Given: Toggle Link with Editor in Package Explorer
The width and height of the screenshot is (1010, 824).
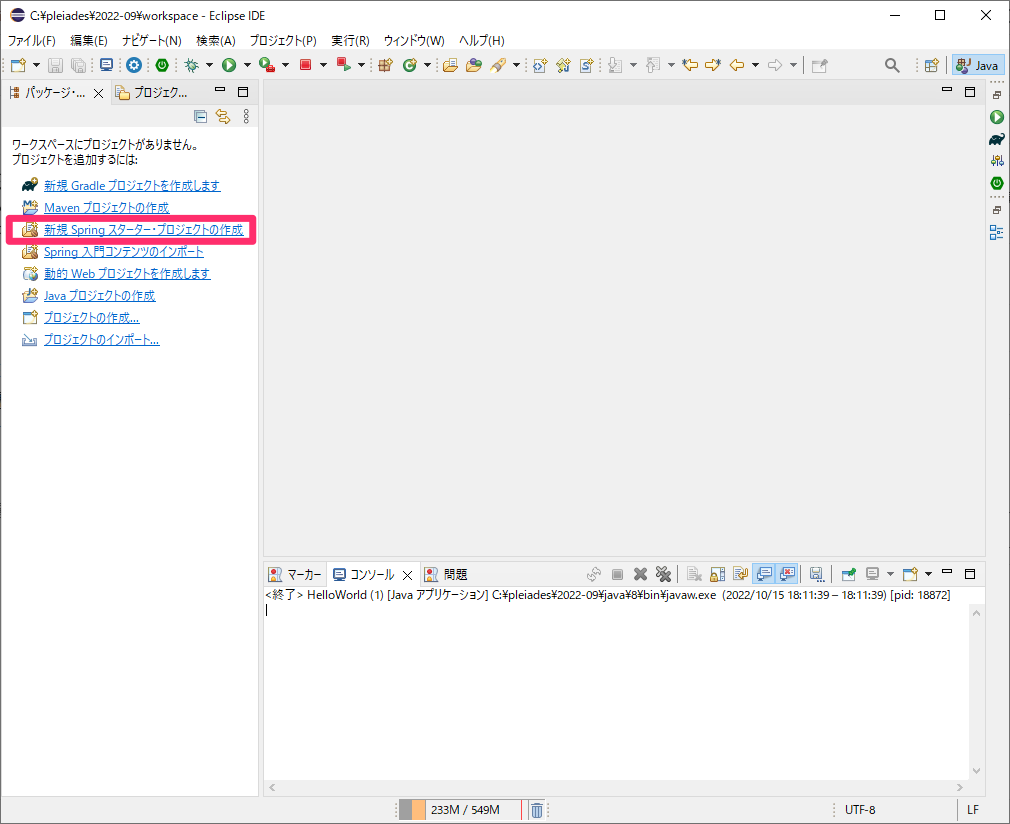Looking at the screenshot, I should pos(223,117).
